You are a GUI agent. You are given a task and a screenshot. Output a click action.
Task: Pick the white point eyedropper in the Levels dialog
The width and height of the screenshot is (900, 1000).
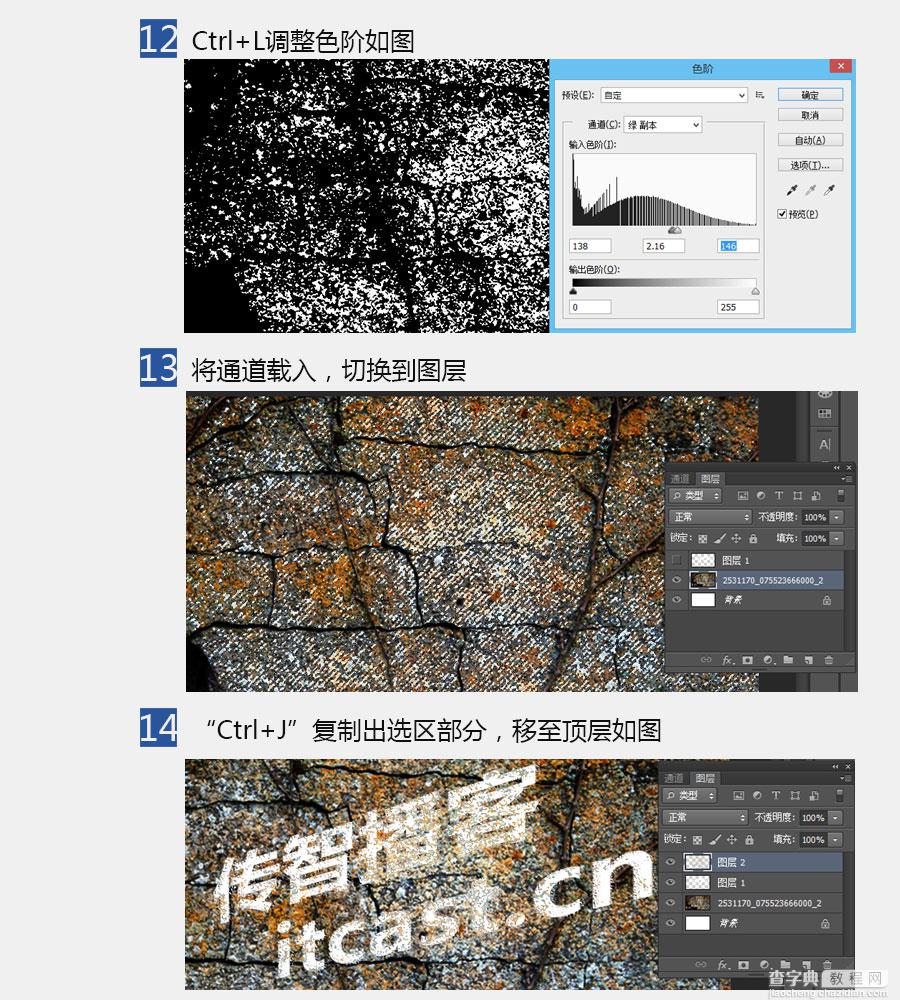[830, 190]
